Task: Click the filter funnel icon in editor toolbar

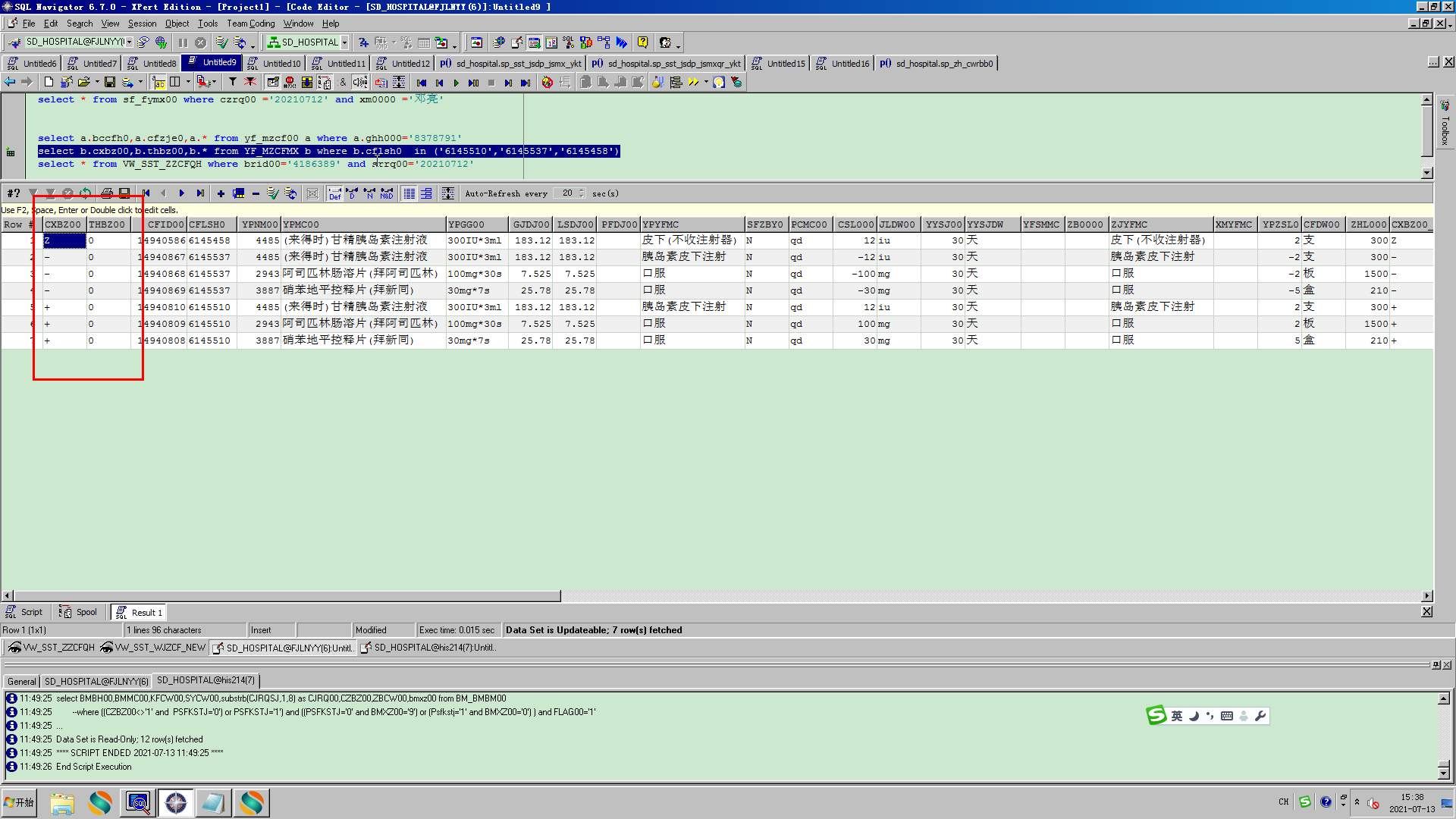Action: (233, 82)
